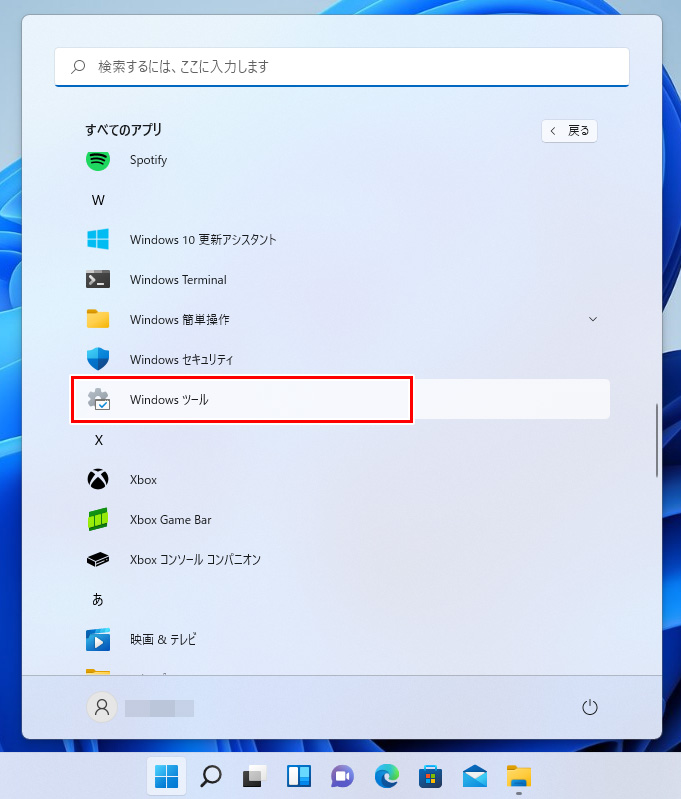Click the W letter group header
Viewport: 681px width, 799px height.
tap(98, 200)
